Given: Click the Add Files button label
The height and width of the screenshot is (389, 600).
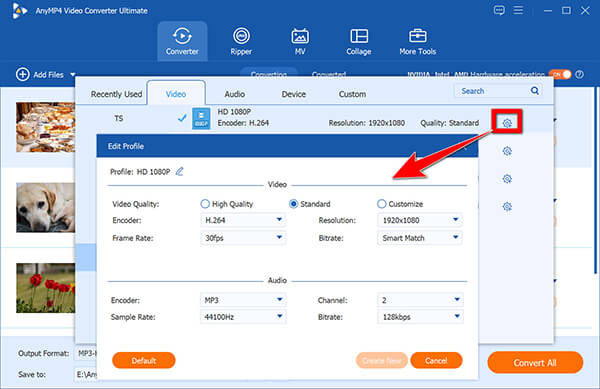Looking at the screenshot, I should [48, 75].
